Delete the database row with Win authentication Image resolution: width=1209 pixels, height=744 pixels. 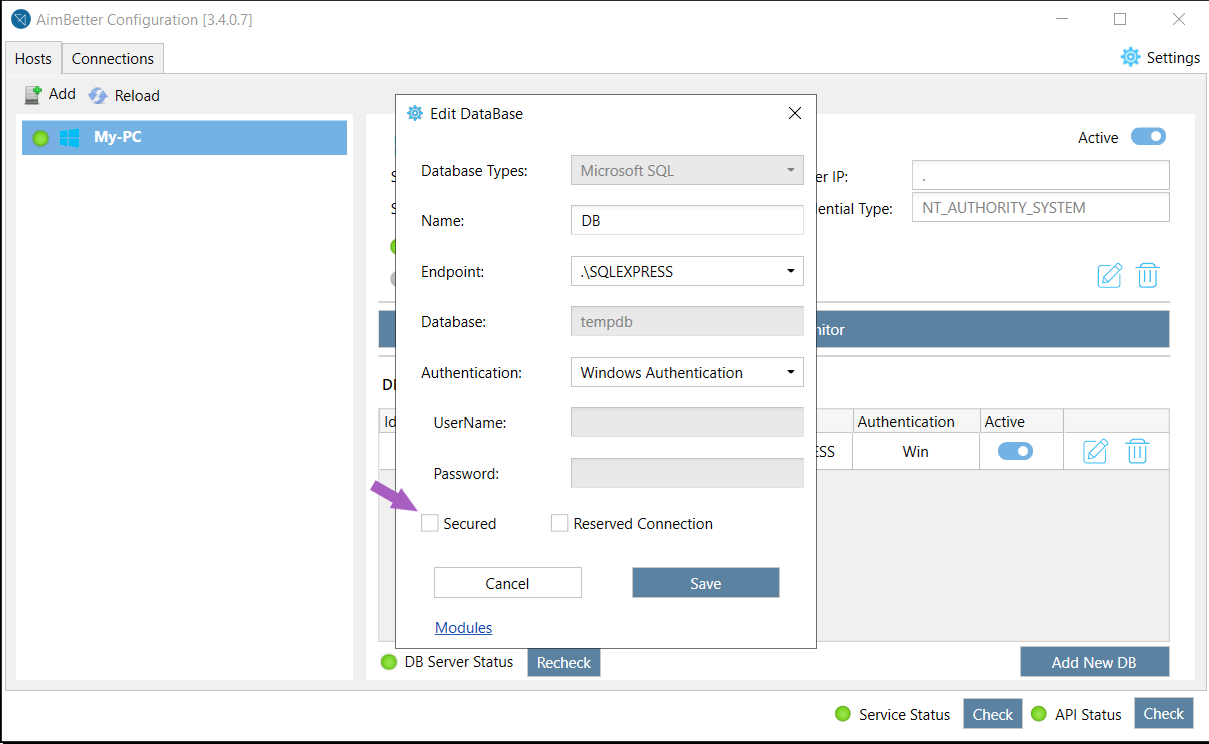click(1137, 451)
